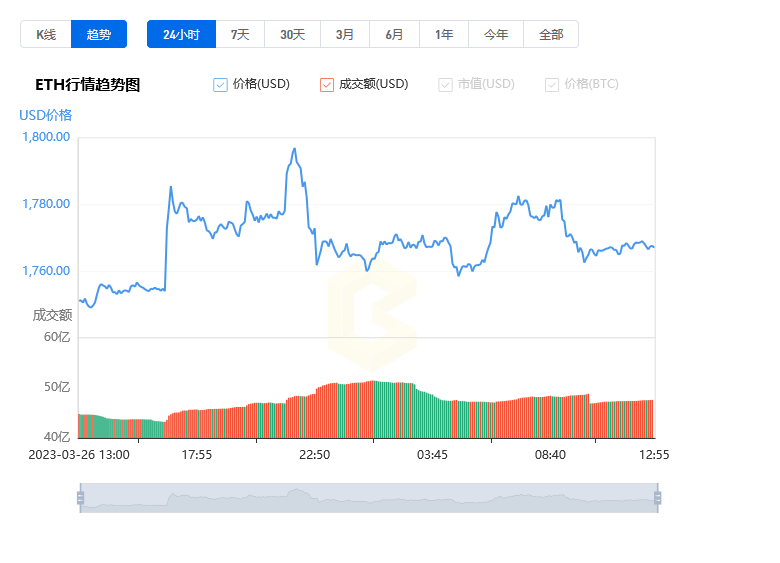Screen dimensions: 780x563
Task: Click the 08:40 time axis marker
Action: pos(550,454)
